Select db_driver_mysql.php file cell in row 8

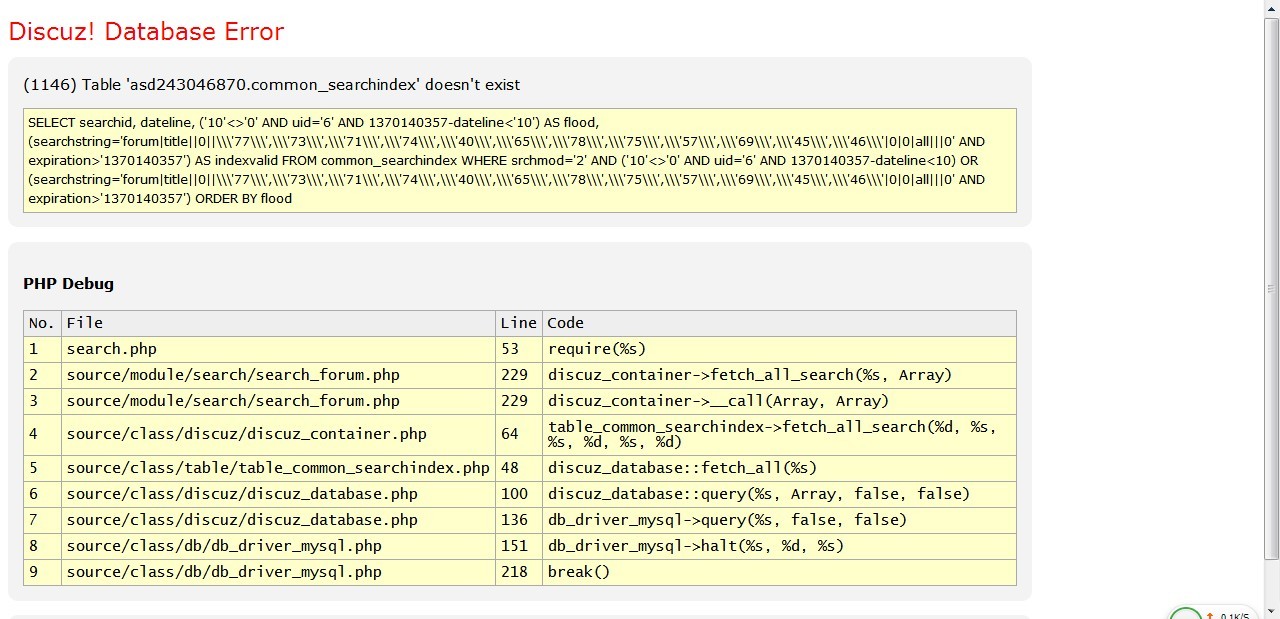(x=278, y=546)
